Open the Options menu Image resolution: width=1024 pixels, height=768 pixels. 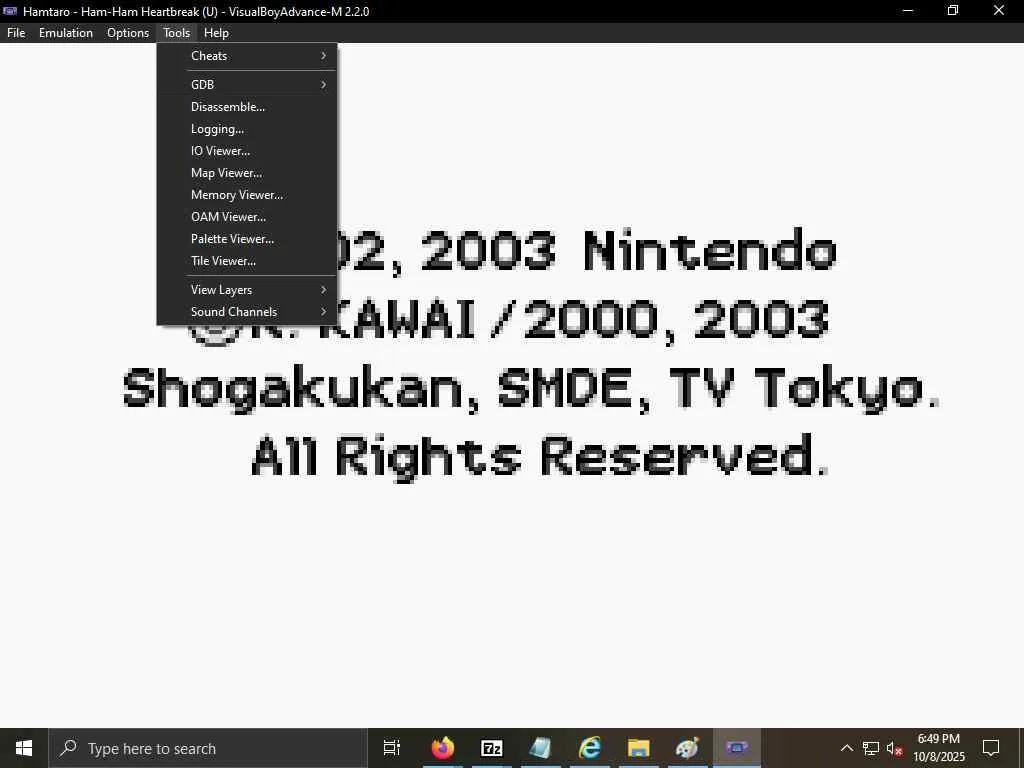pyautogui.click(x=127, y=33)
